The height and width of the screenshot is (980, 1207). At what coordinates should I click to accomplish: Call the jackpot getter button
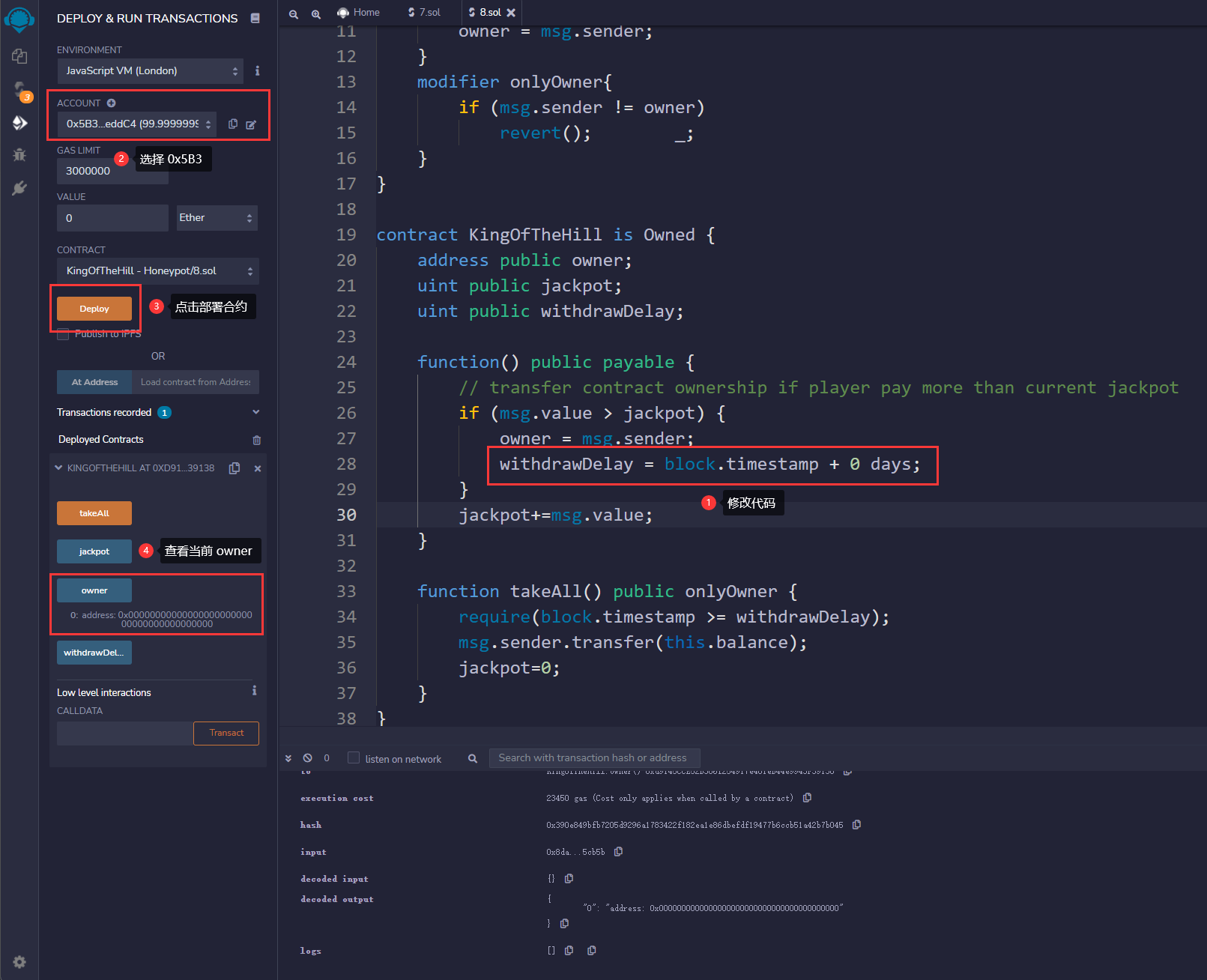coord(94,551)
